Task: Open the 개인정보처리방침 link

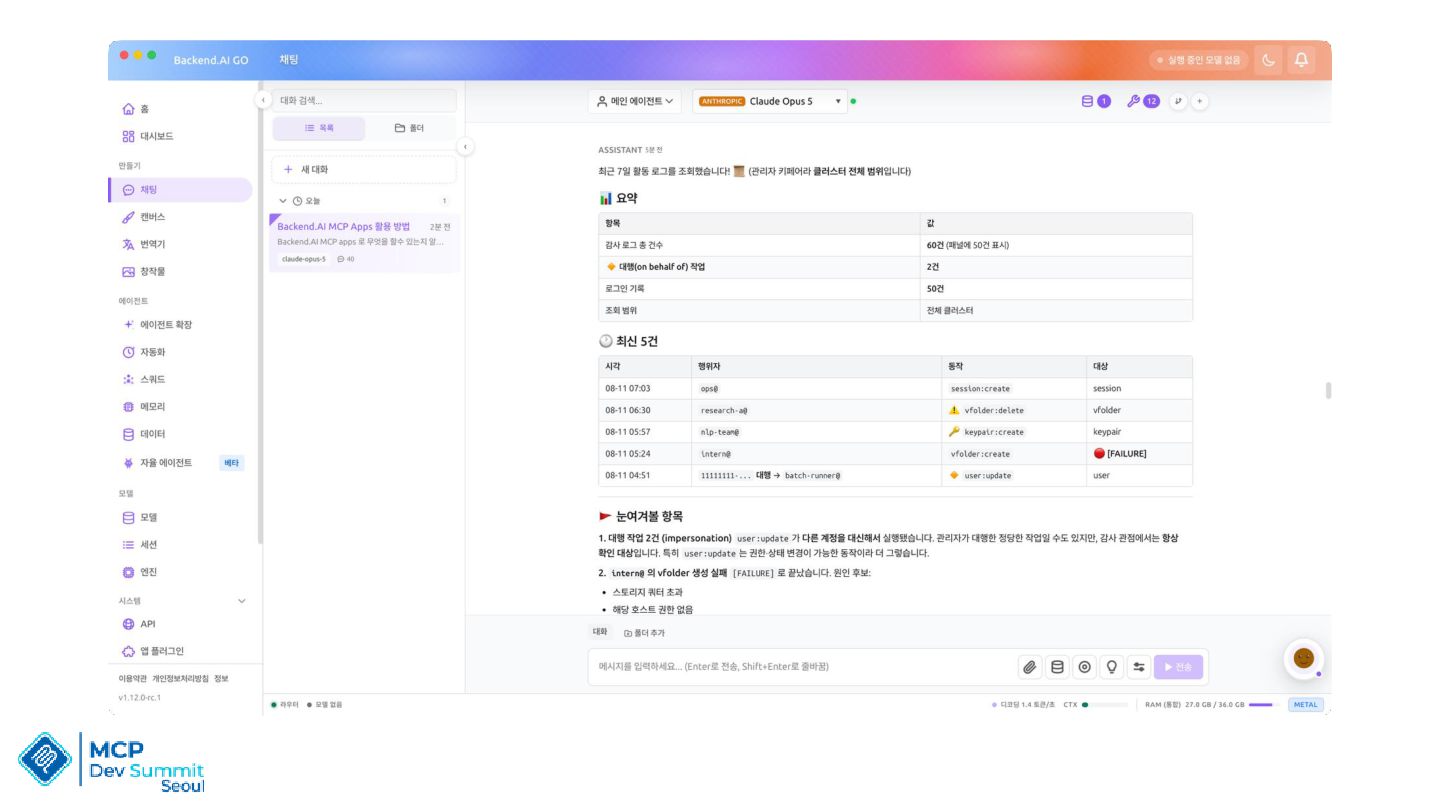Action: click(x=180, y=678)
